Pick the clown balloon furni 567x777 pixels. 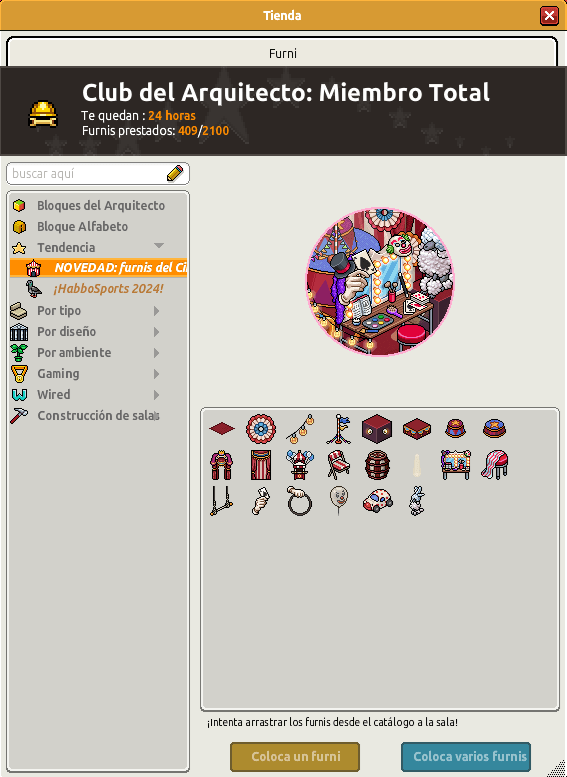pos(339,500)
